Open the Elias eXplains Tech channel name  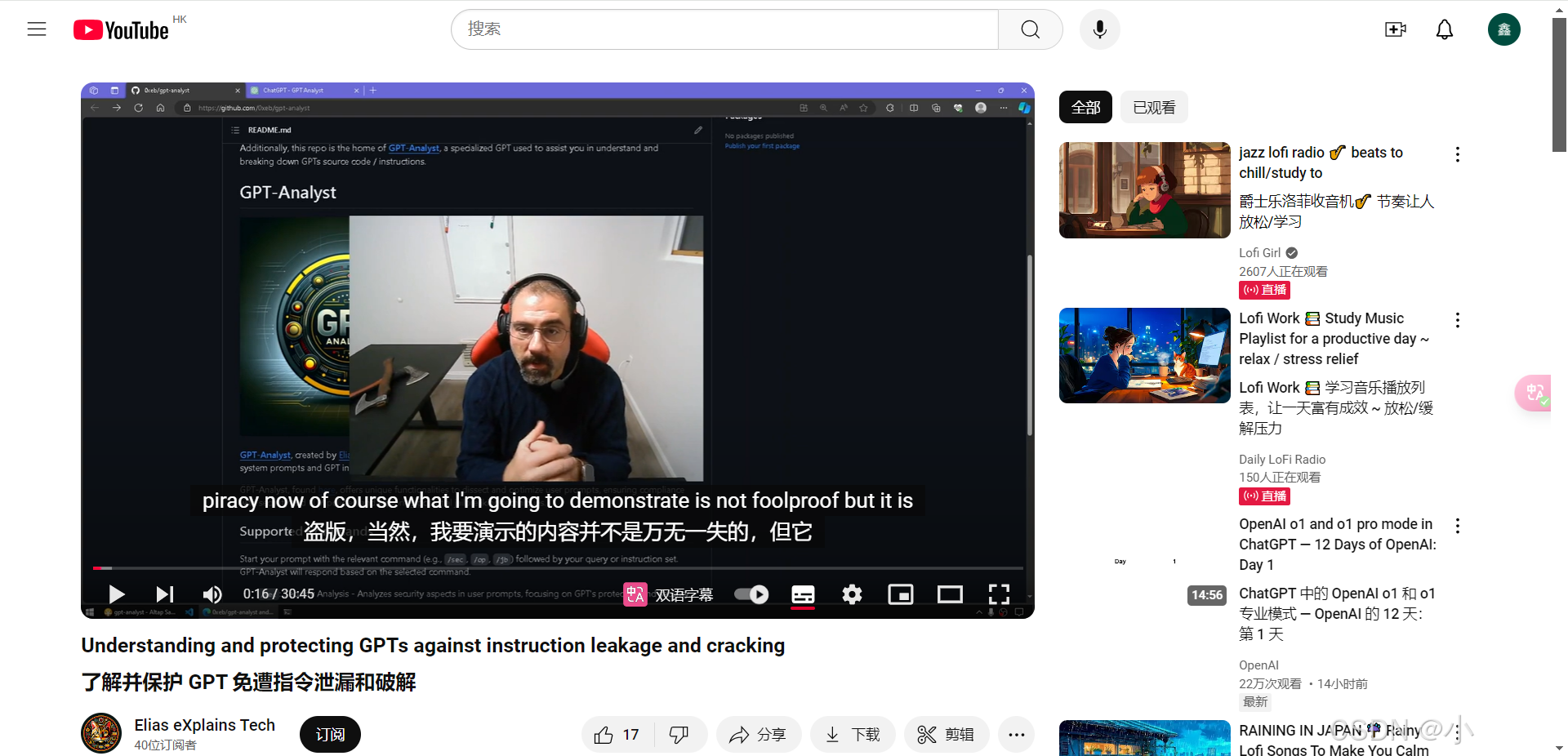(205, 725)
